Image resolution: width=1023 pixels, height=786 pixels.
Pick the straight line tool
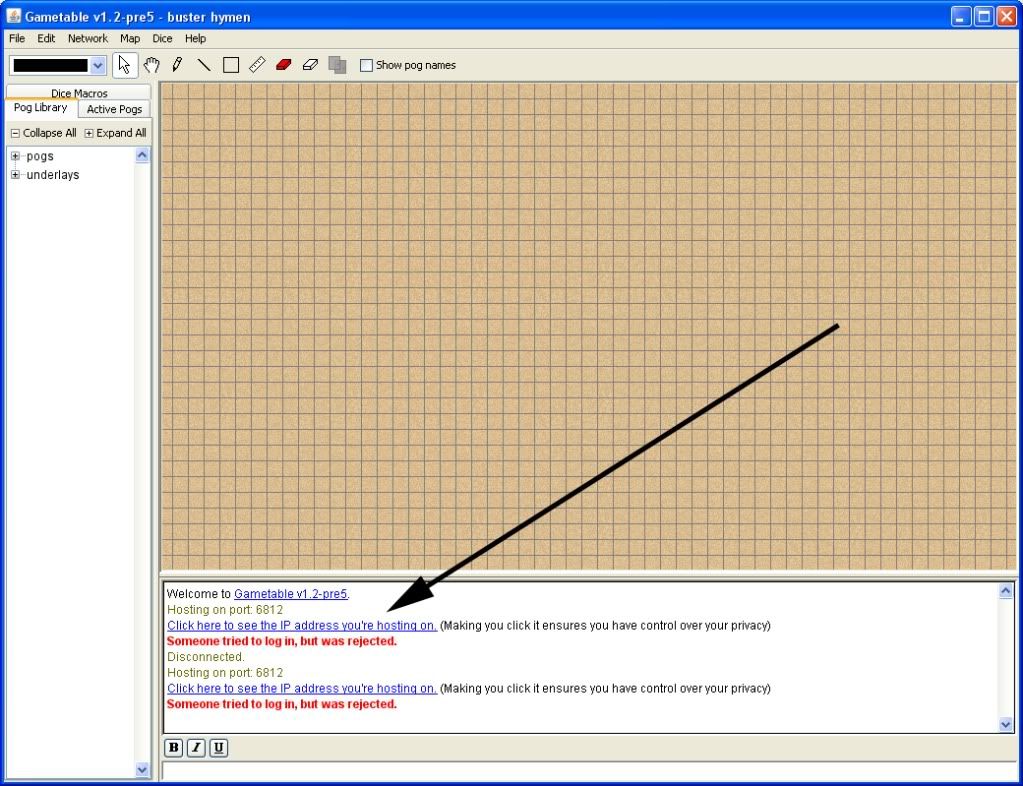point(204,65)
